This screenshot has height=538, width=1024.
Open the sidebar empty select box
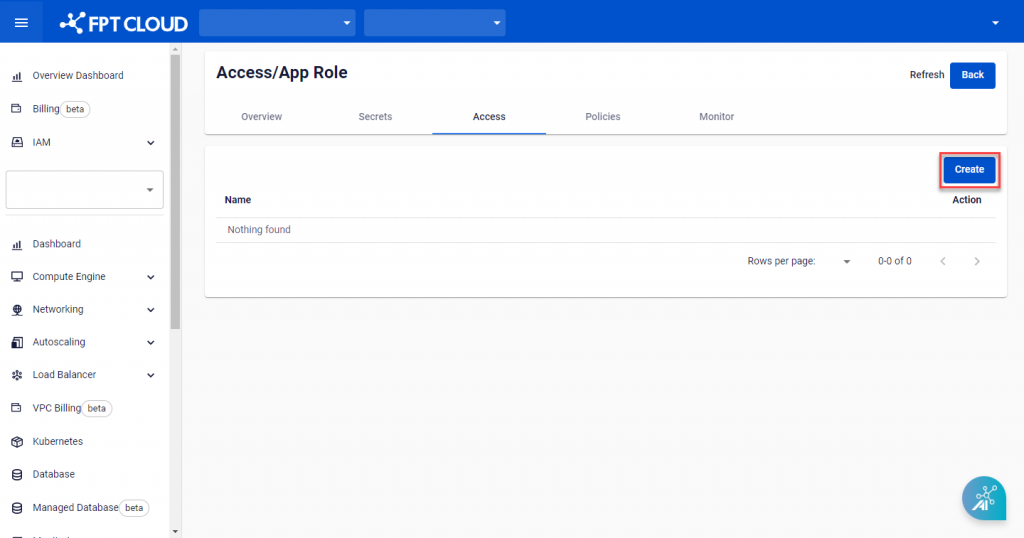pos(84,190)
